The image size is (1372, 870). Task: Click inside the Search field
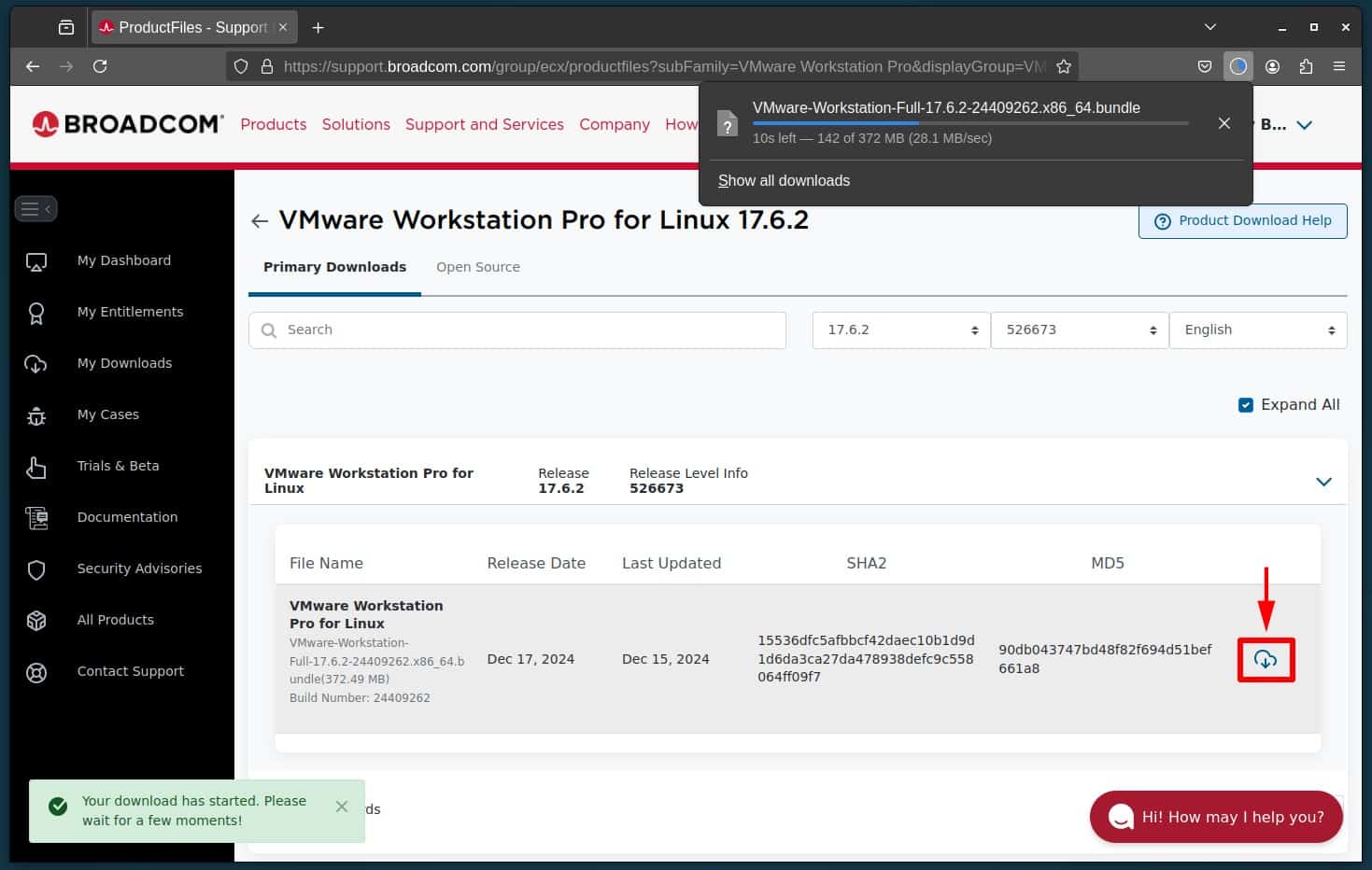pos(516,330)
